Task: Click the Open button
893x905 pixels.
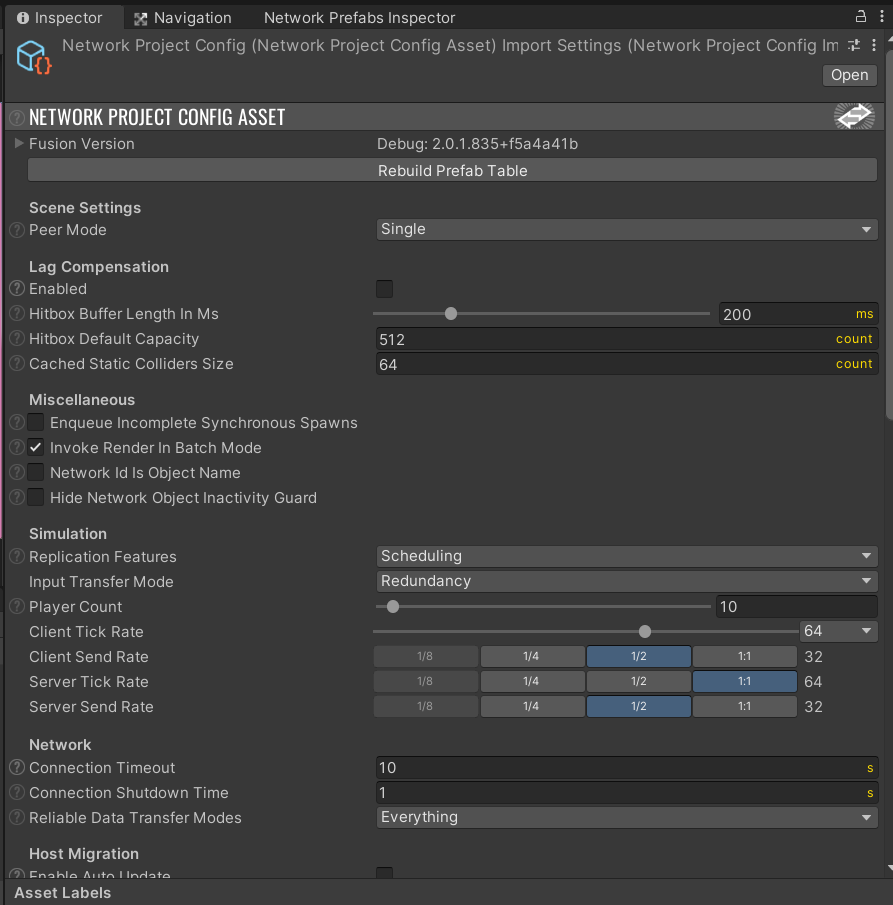Action: coord(849,75)
